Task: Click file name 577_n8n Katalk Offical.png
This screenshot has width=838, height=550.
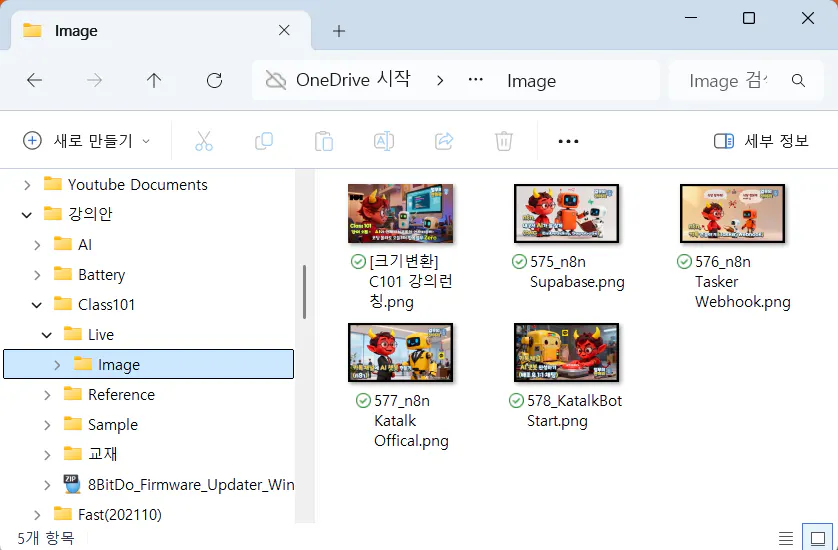Action: (x=411, y=421)
